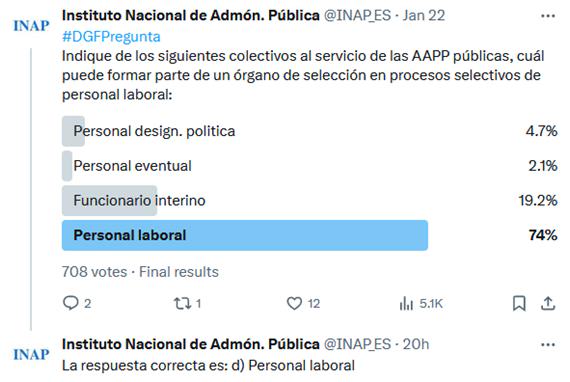Click the retweet icon with count 1

182,303
